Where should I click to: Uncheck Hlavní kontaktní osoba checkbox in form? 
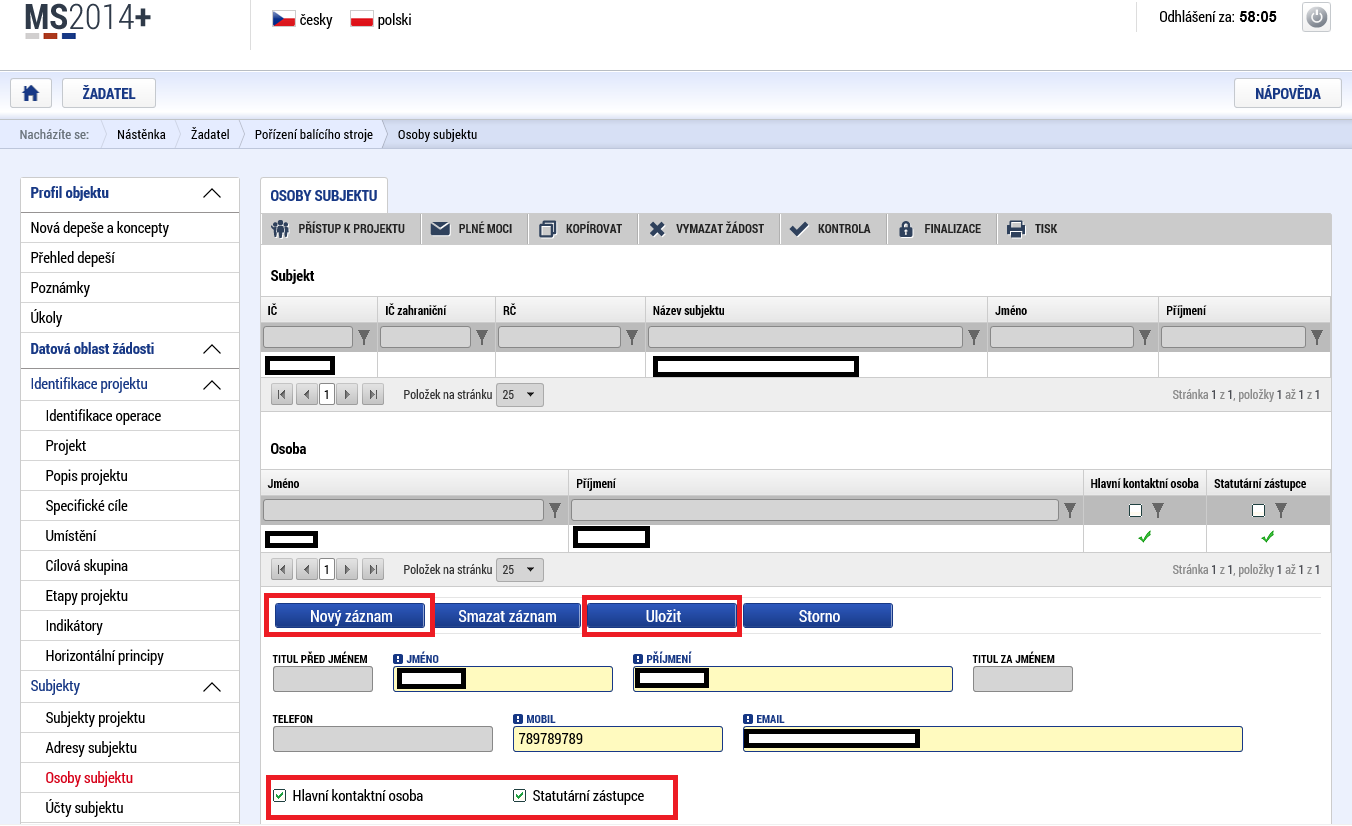click(x=280, y=796)
